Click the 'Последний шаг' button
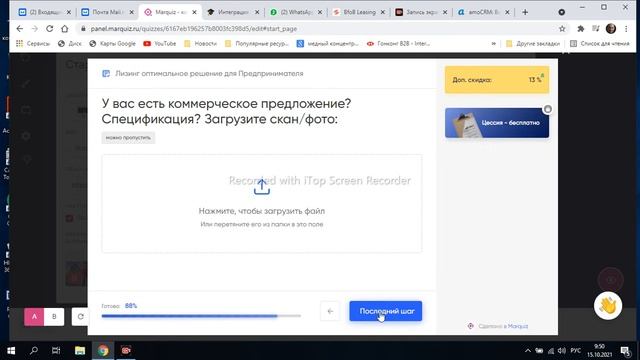640x360 pixels. [385, 311]
